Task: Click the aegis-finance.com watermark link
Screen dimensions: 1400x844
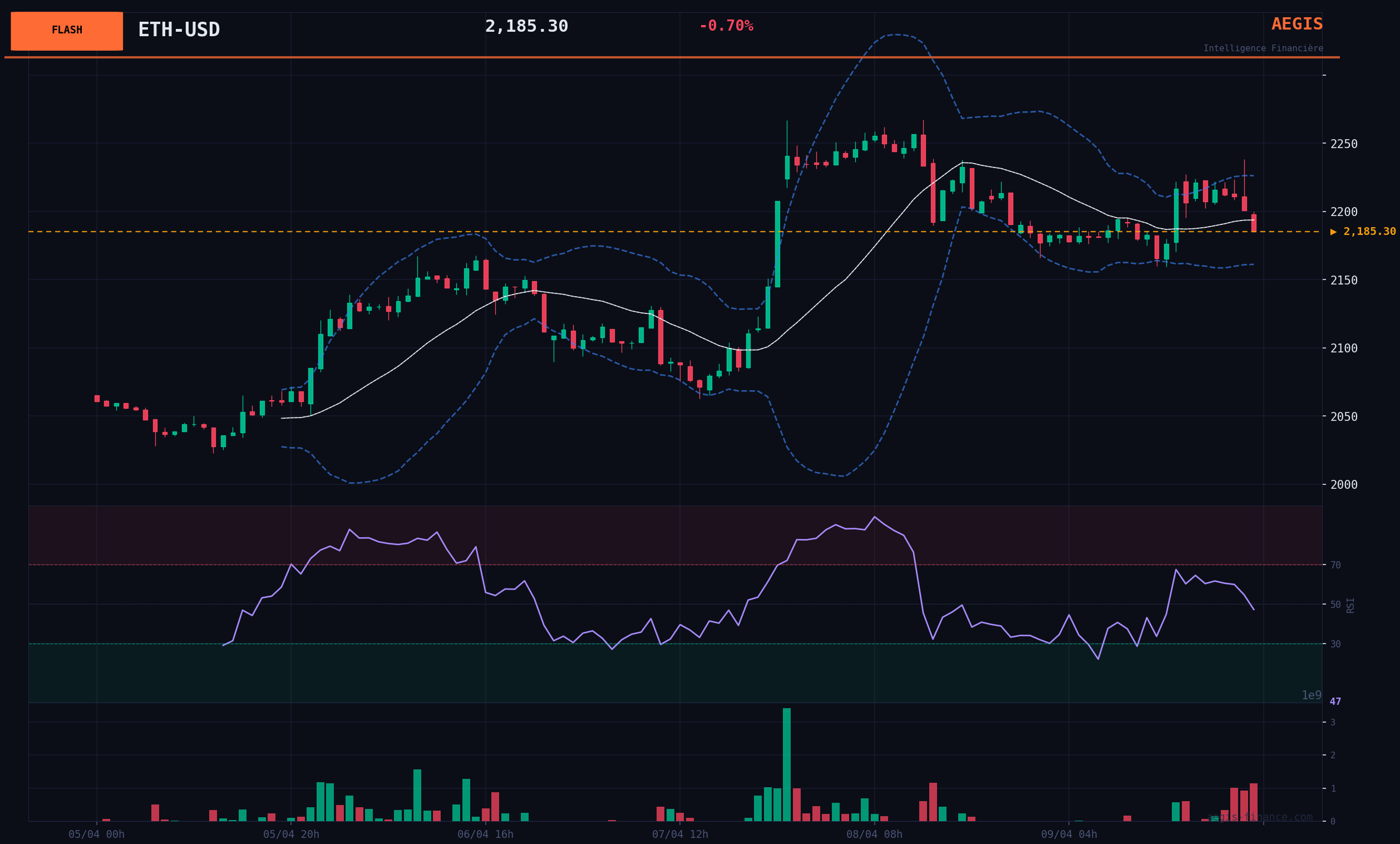Action: (x=1260, y=817)
